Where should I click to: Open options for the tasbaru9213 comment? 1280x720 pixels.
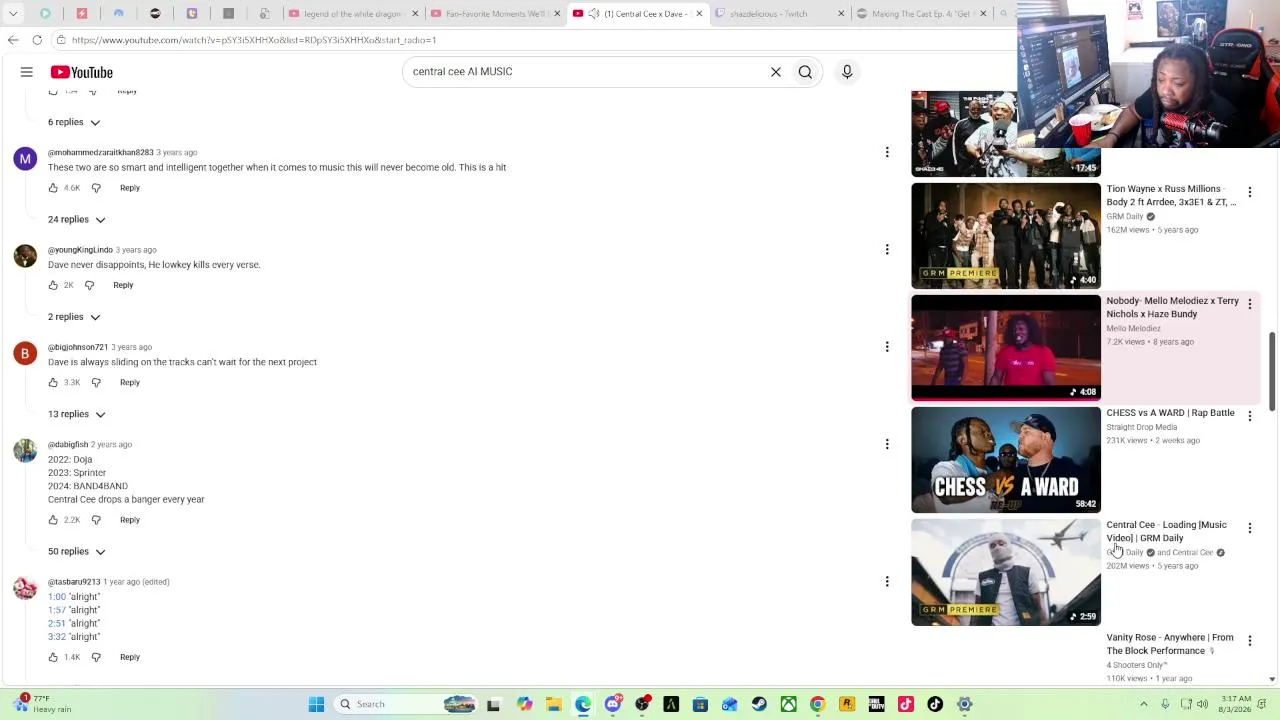887,581
